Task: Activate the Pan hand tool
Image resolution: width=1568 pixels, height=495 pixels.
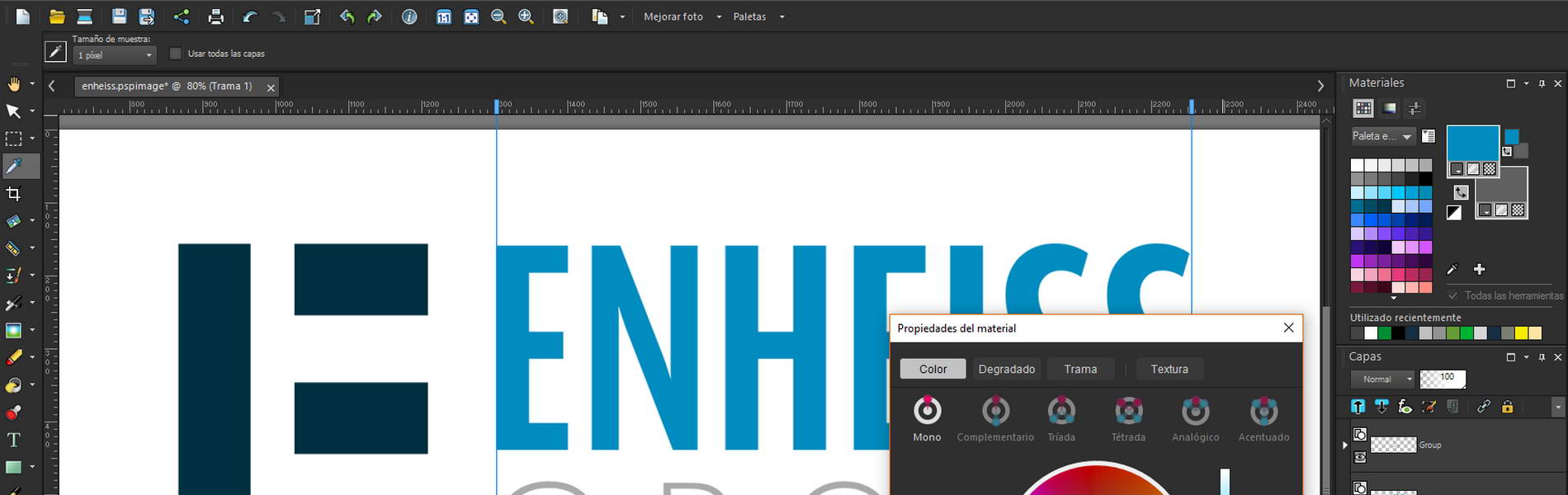Action: coord(14,84)
